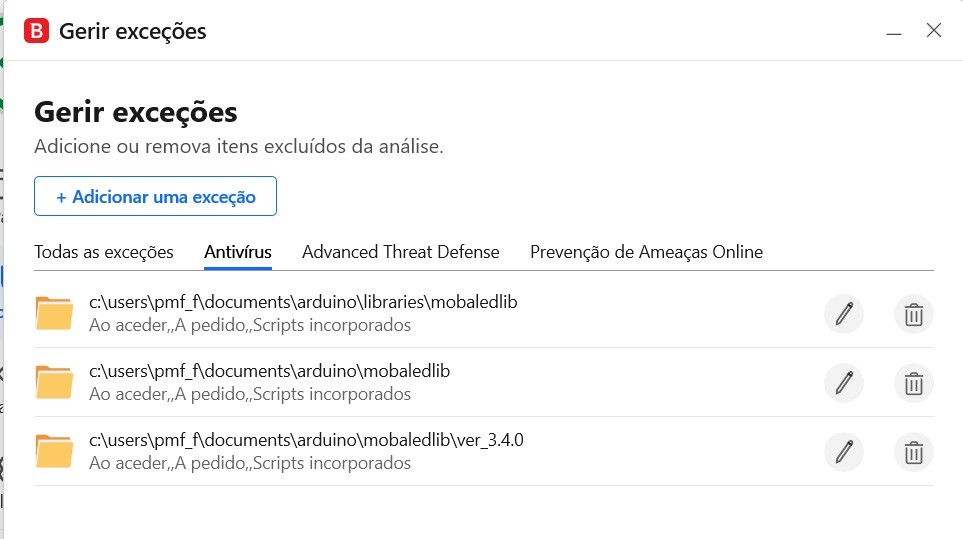Switch to the Todas as exceções tab
The image size is (963, 539).
click(104, 252)
